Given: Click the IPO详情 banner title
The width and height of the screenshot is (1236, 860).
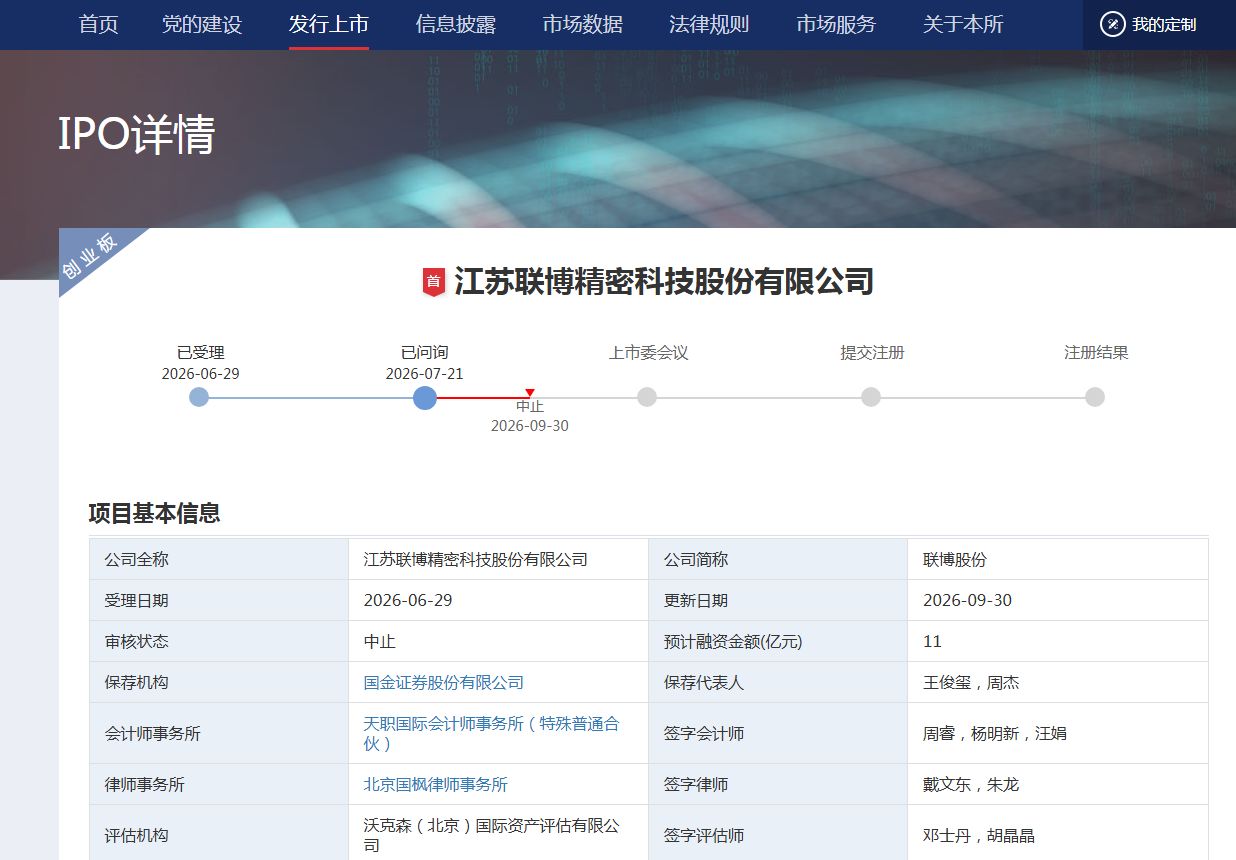Looking at the screenshot, I should click(136, 134).
